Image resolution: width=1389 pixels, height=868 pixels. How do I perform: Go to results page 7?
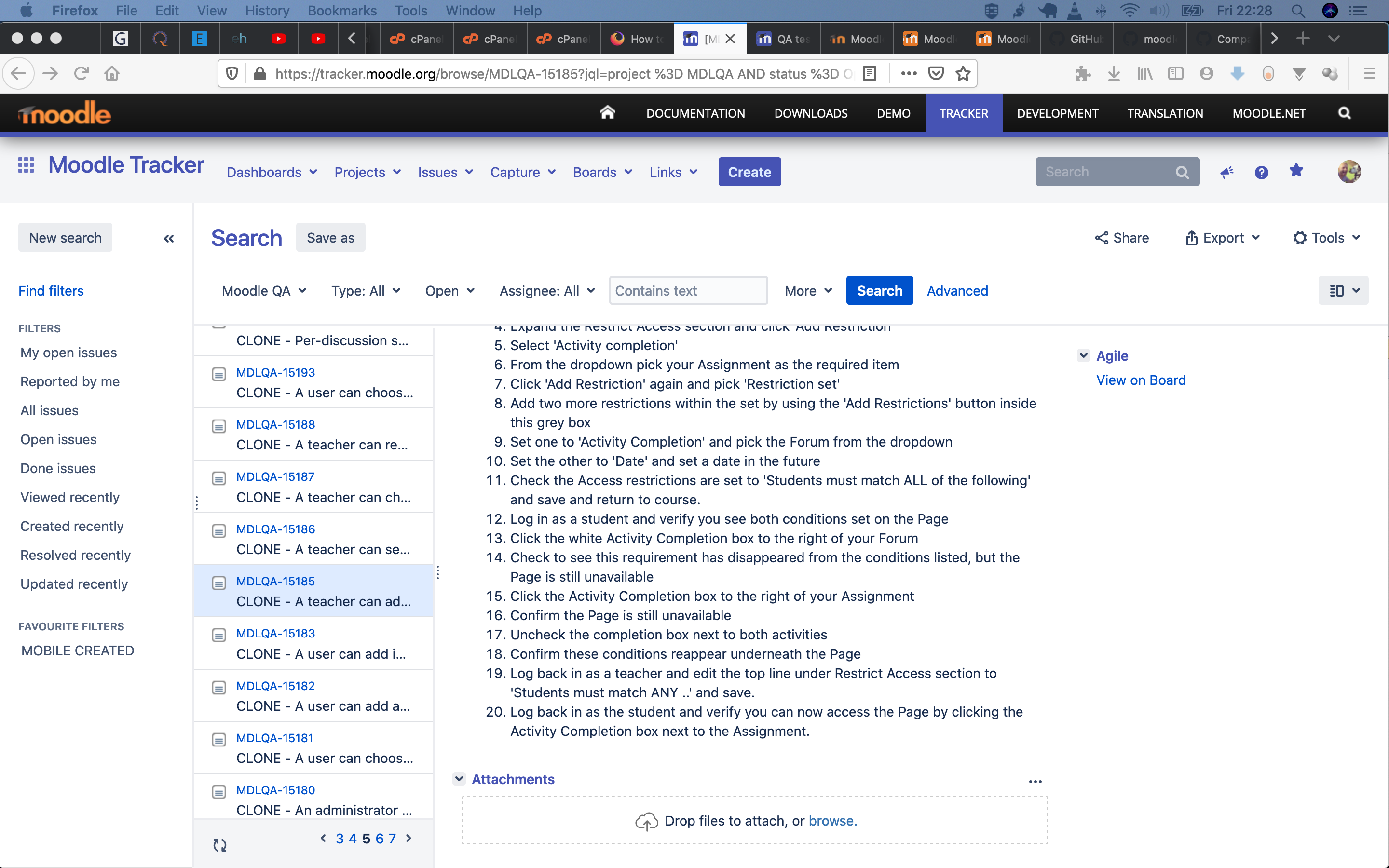392,838
